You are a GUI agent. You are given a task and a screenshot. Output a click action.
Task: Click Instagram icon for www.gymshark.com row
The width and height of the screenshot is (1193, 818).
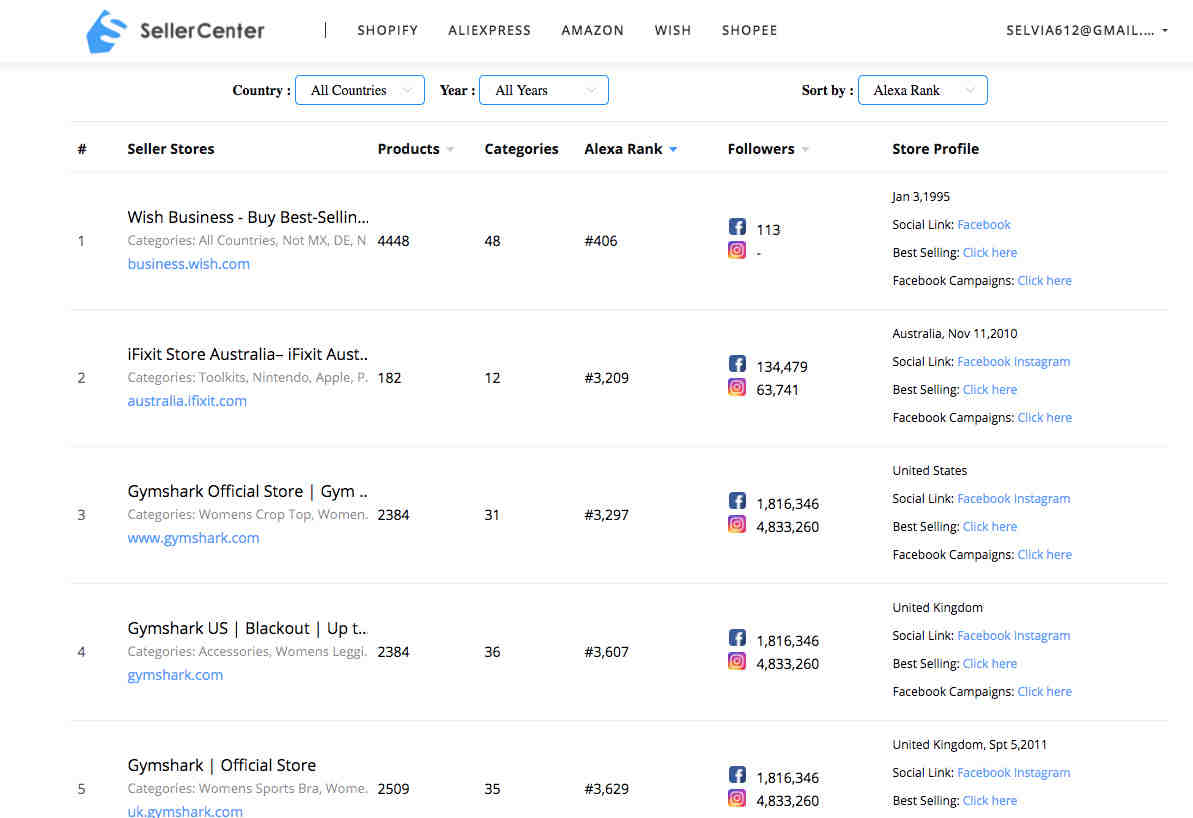click(736, 524)
